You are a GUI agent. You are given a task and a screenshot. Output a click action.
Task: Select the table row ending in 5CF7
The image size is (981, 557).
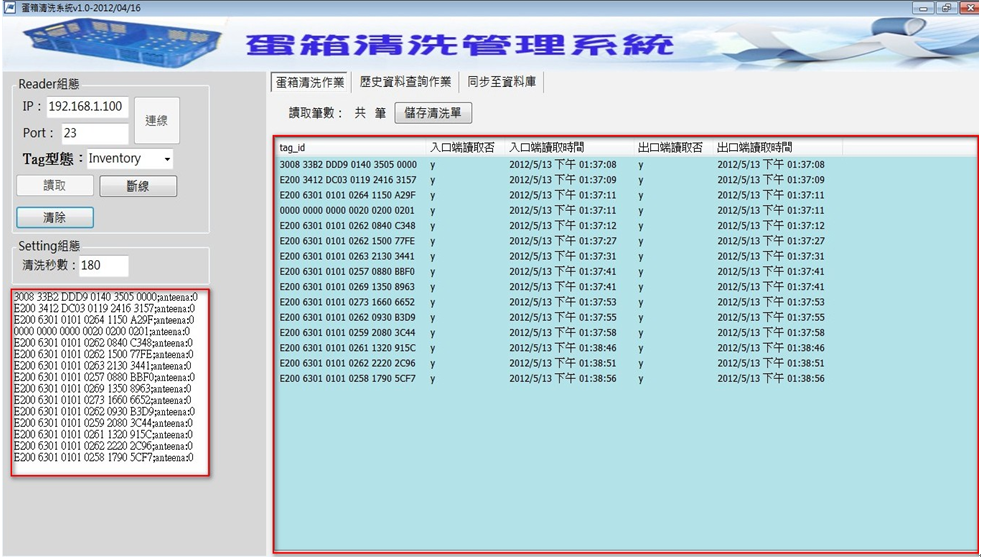coord(348,379)
